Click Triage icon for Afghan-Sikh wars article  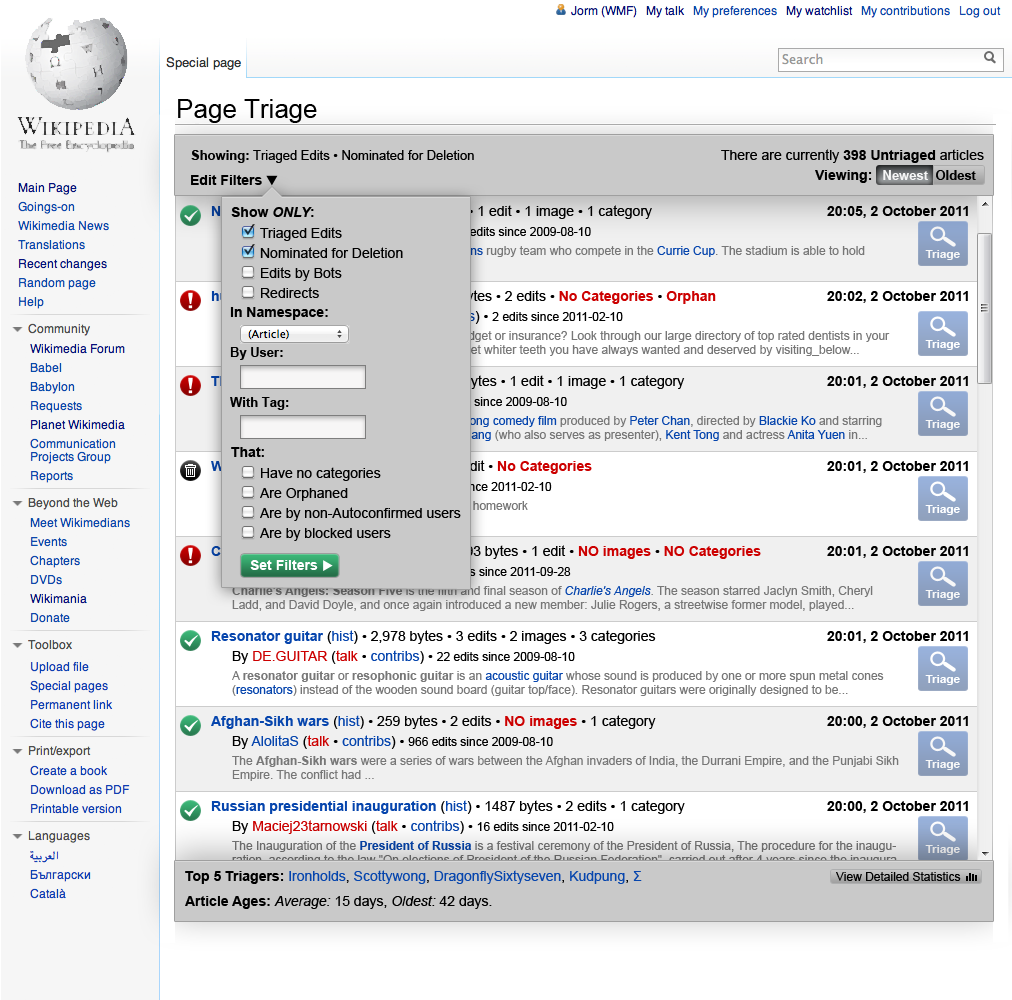coord(942,753)
